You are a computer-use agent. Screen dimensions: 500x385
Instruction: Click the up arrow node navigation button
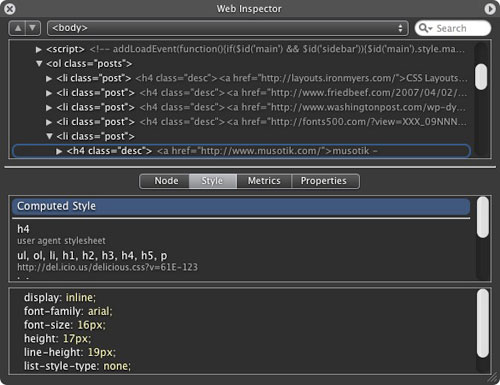coord(17,28)
